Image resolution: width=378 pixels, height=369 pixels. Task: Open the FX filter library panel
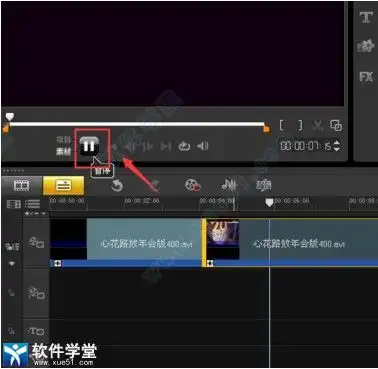(366, 77)
